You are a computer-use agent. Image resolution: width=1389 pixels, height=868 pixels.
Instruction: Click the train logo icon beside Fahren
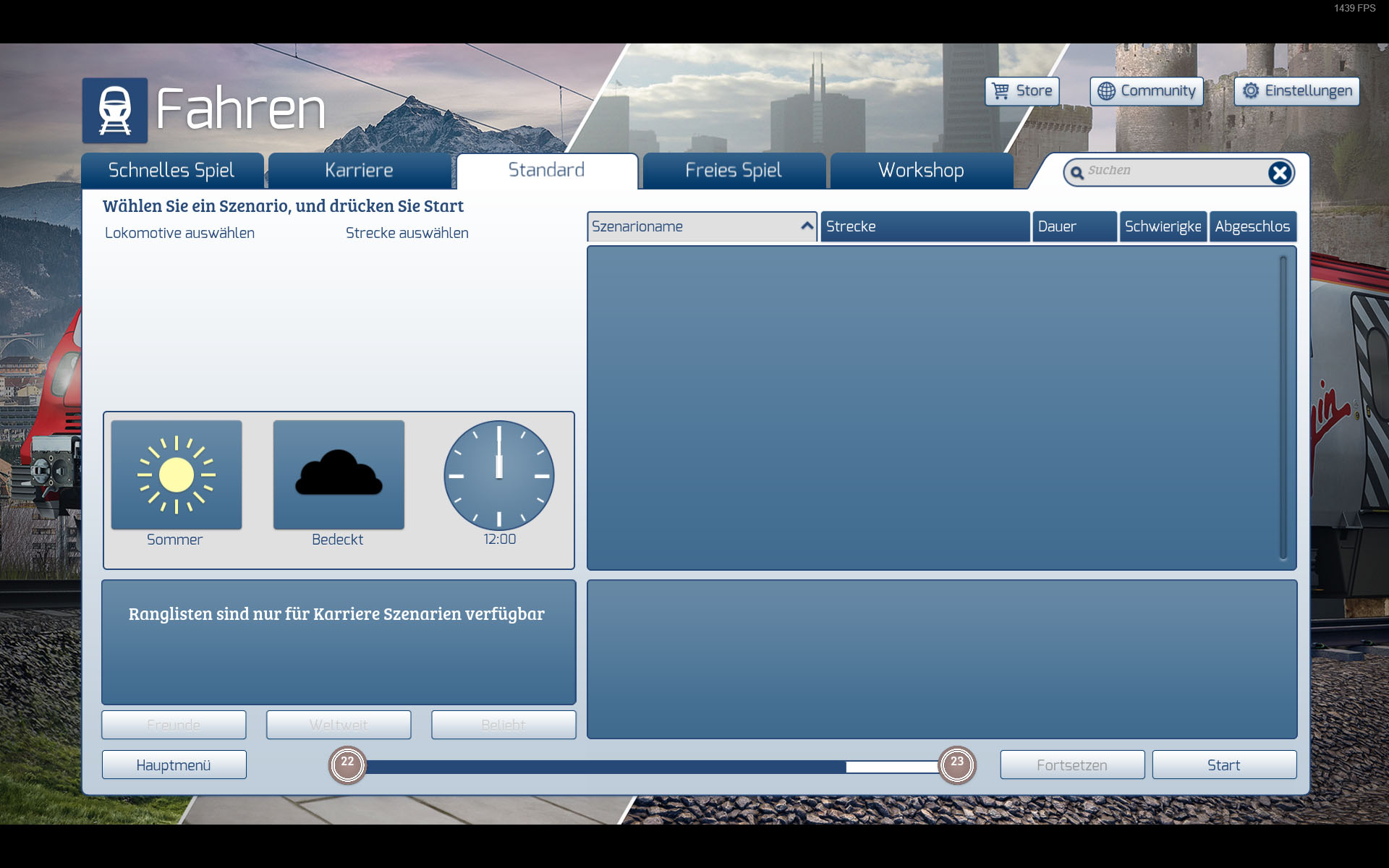114,110
